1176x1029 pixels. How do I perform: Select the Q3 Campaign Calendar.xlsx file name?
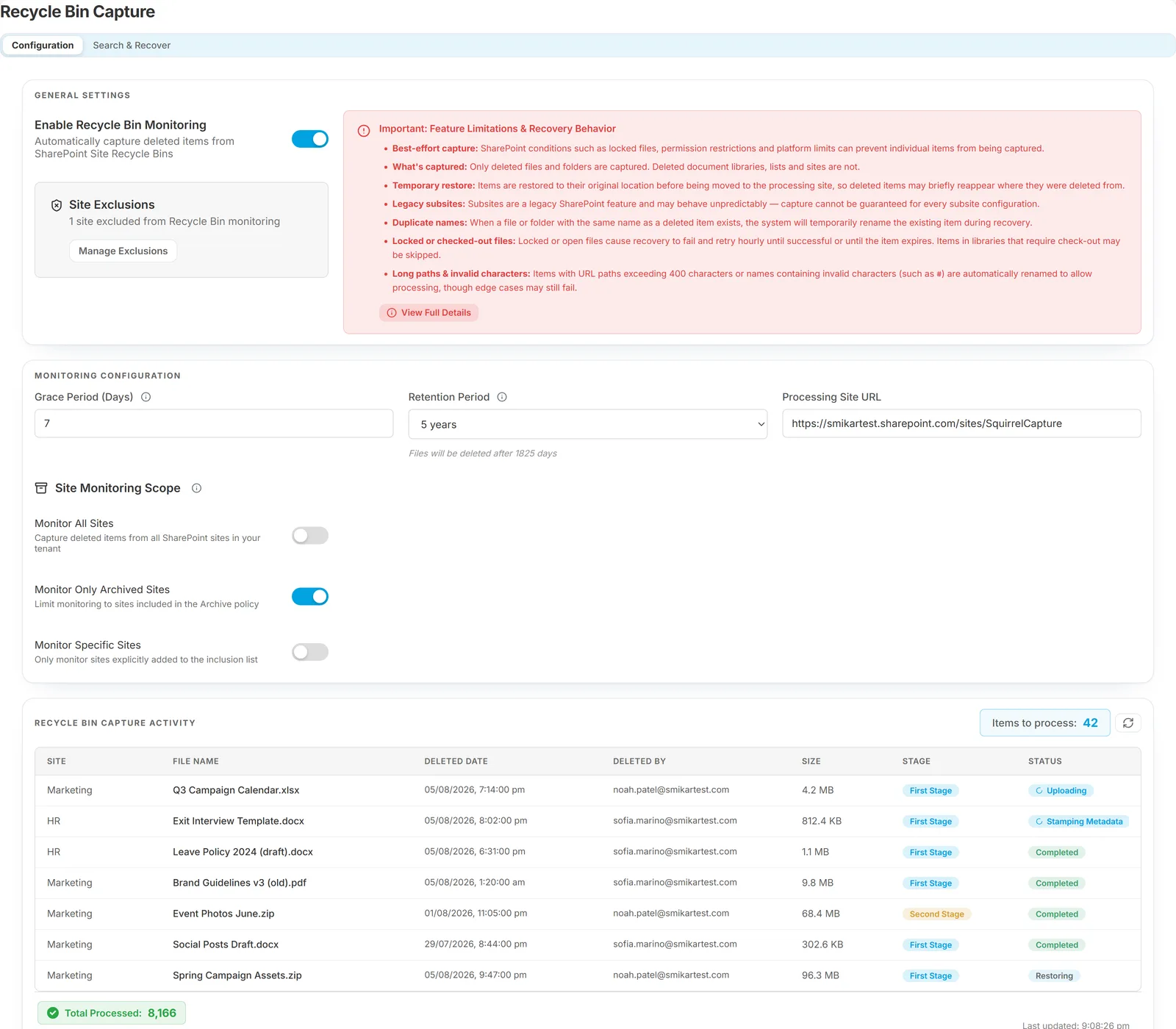click(236, 790)
